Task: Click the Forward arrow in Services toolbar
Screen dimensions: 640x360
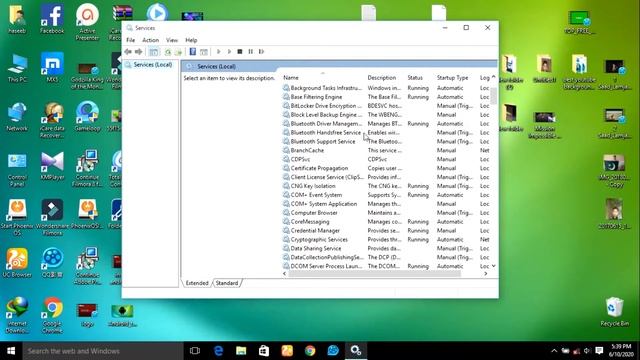Action: (x=139, y=52)
